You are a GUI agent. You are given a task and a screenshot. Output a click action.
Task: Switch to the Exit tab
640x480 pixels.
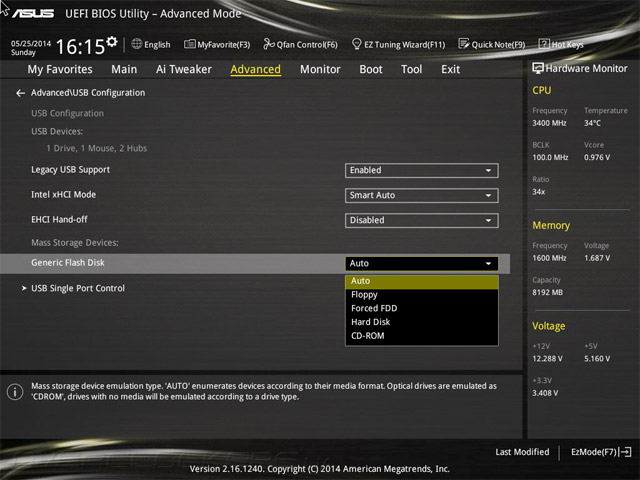pos(451,69)
